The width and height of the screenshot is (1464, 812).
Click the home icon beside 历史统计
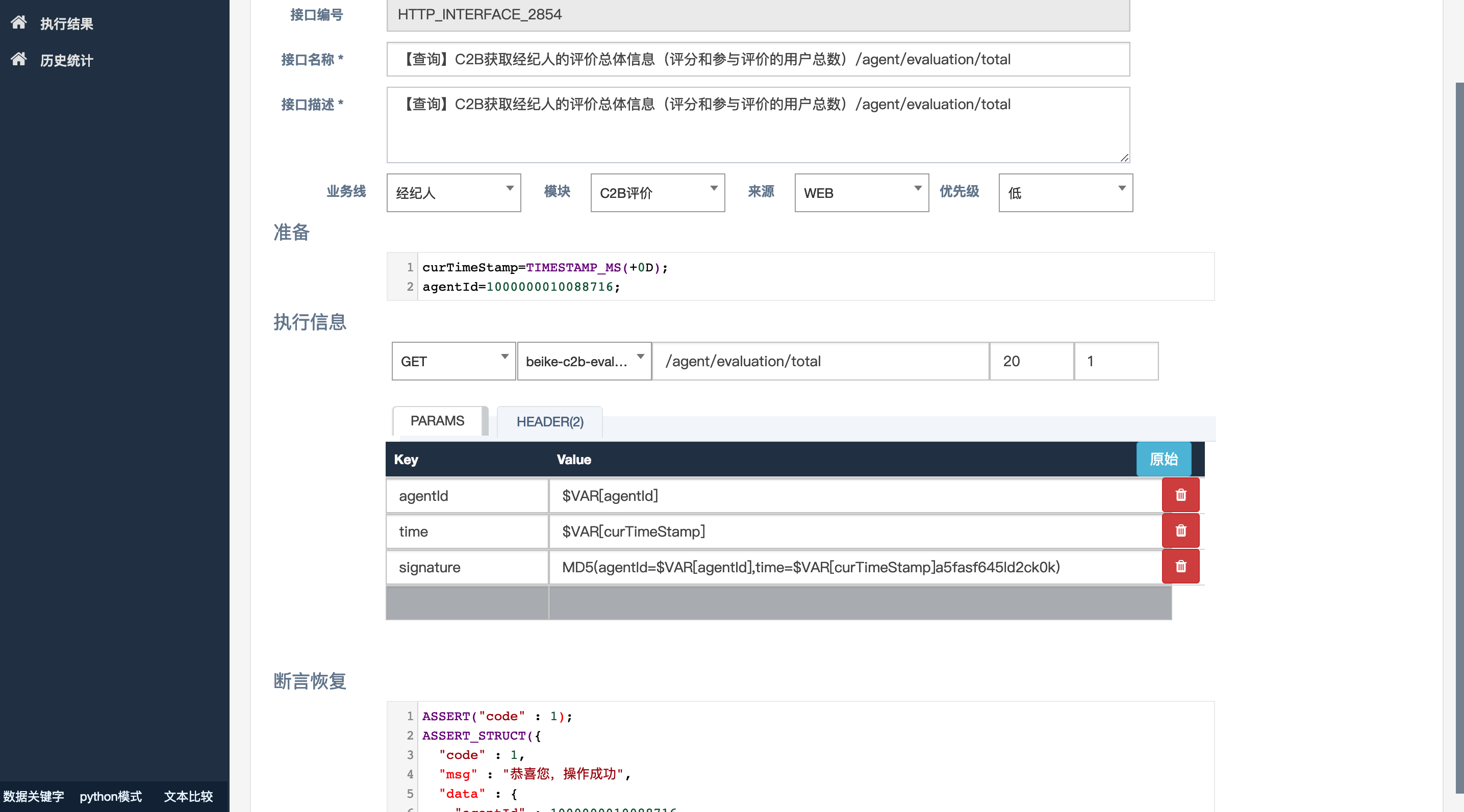click(19, 59)
